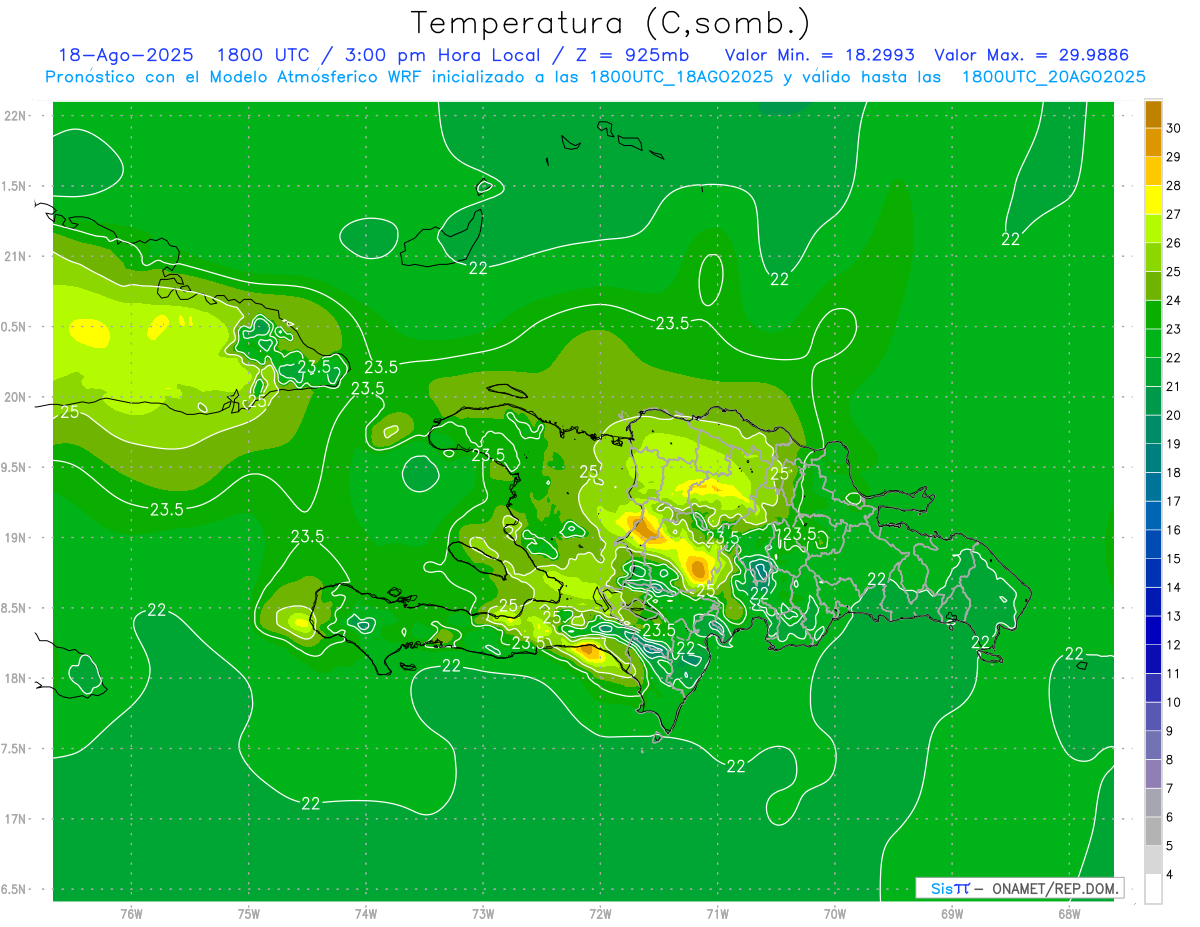Click the "Valor Max. = 29.9886" value
This screenshot has height=927, width=1200.
(1031, 55)
